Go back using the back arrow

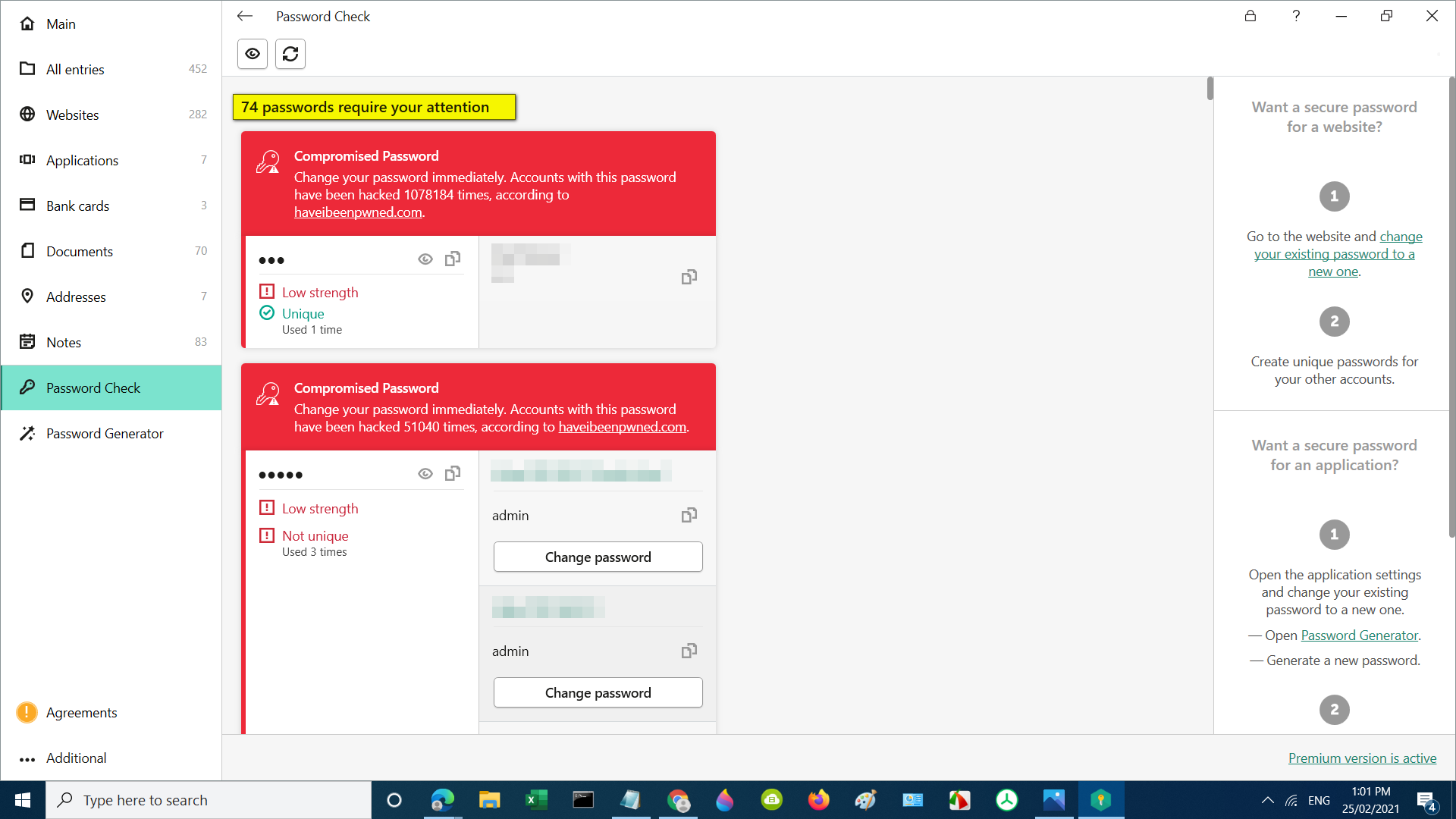tap(244, 16)
